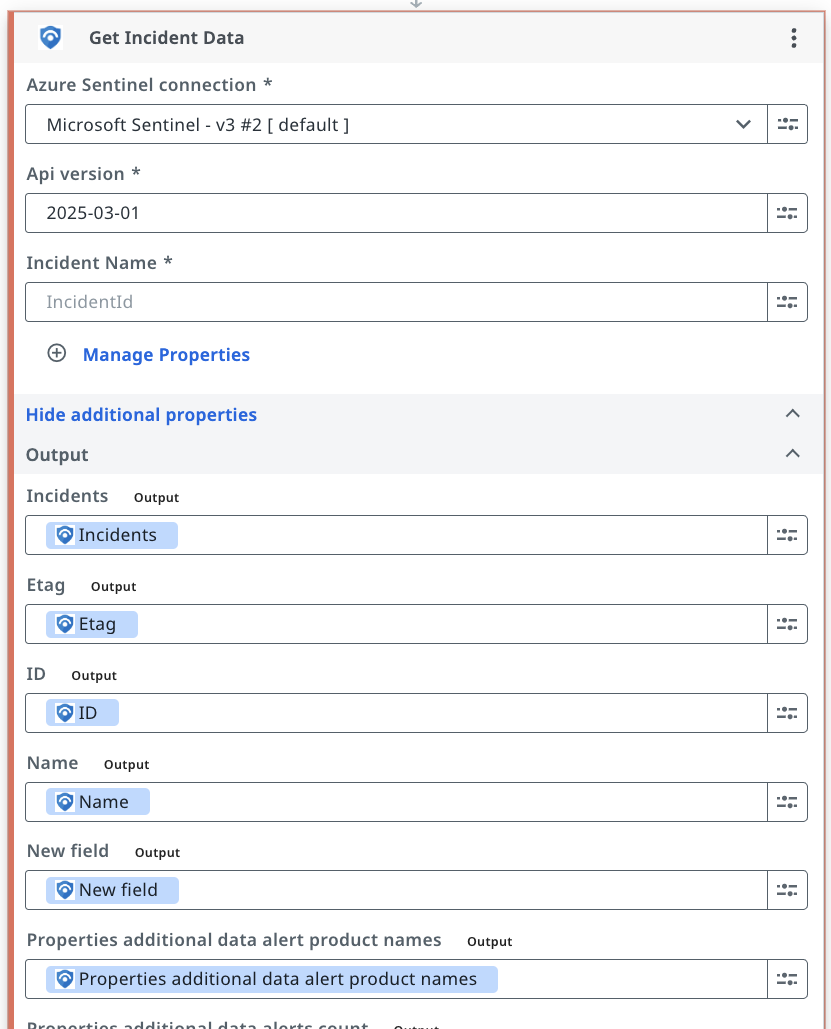This screenshot has height=1029, width=831.
Task: Open field options icon beside Name output
Action: [787, 802]
